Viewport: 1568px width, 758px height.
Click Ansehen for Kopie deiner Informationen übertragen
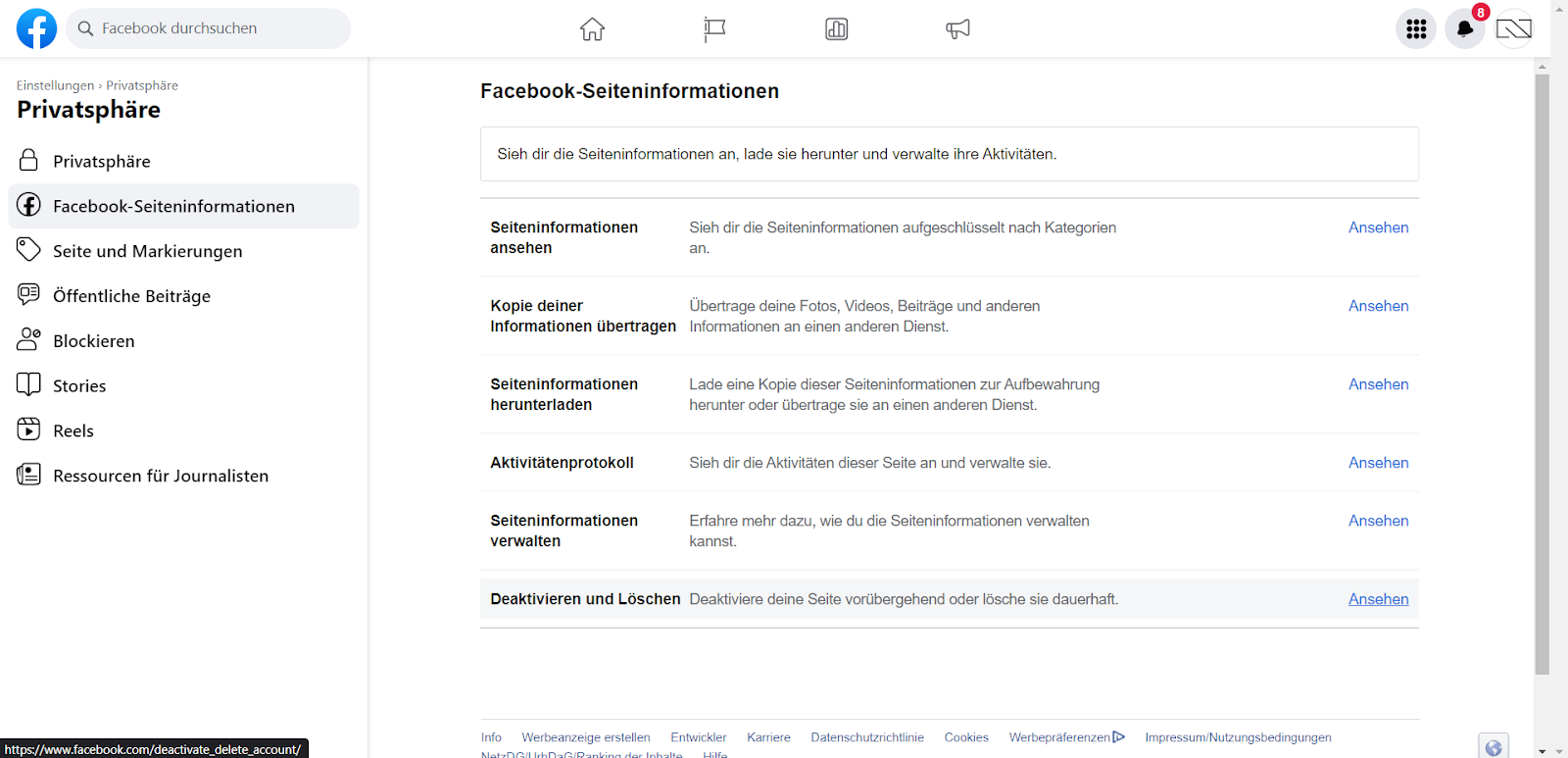[1378, 306]
